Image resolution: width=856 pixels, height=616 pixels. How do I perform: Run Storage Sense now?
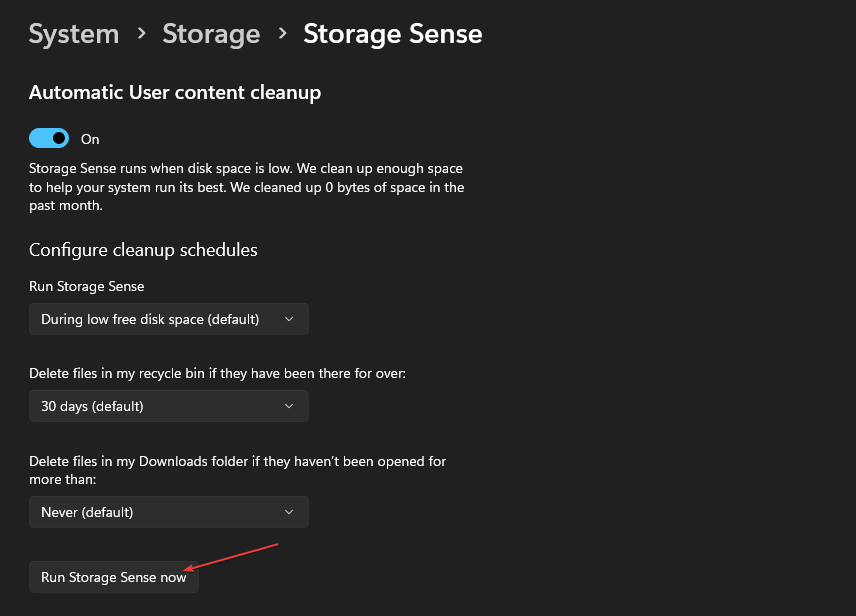pos(113,577)
